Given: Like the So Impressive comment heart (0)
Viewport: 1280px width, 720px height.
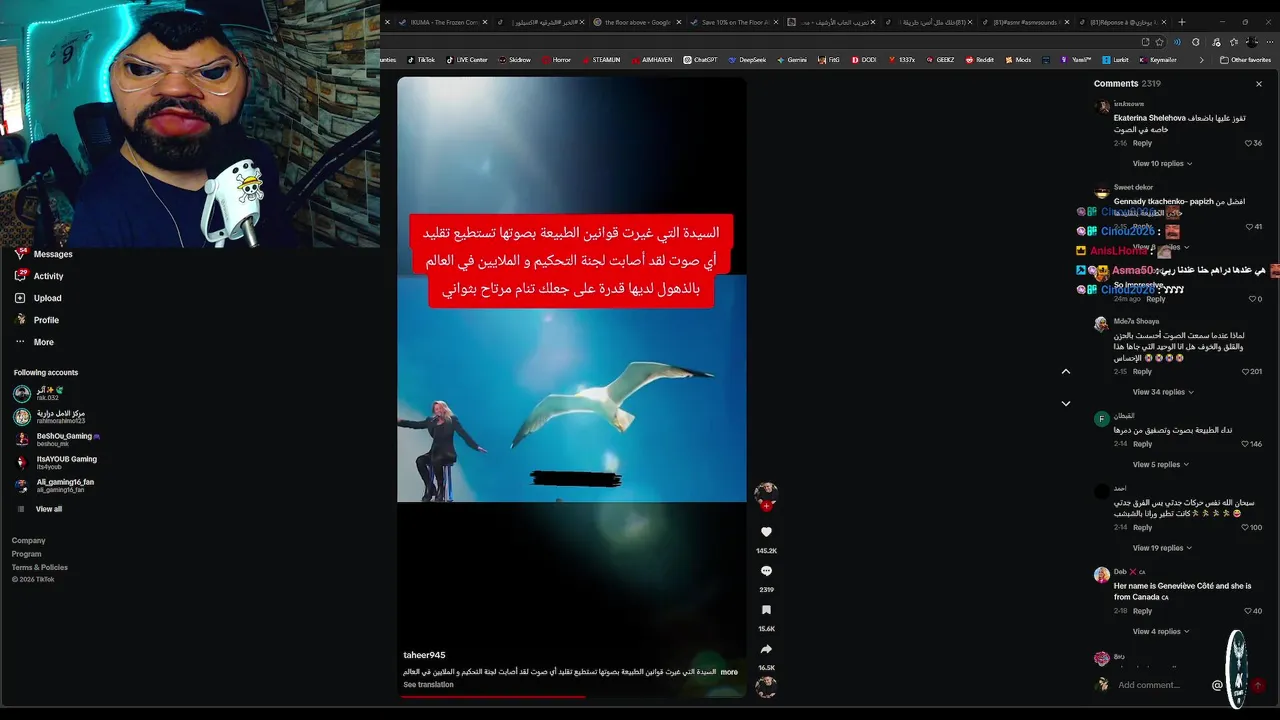Looking at the screenshot, I should pos(1254,299).
